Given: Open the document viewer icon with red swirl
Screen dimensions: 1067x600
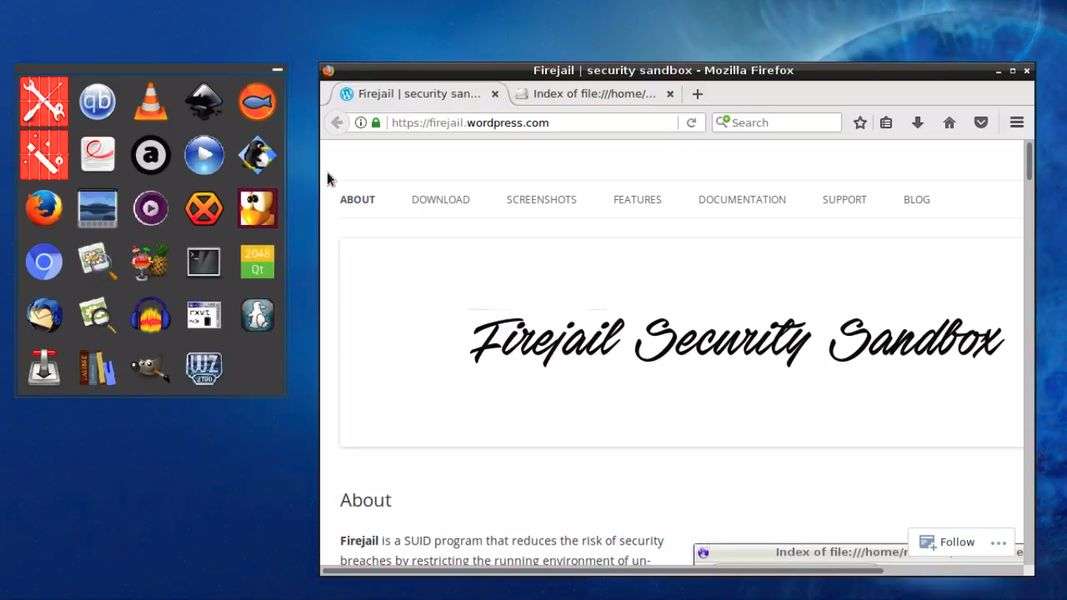Looking at the screenshot, I should coord(97,155).
